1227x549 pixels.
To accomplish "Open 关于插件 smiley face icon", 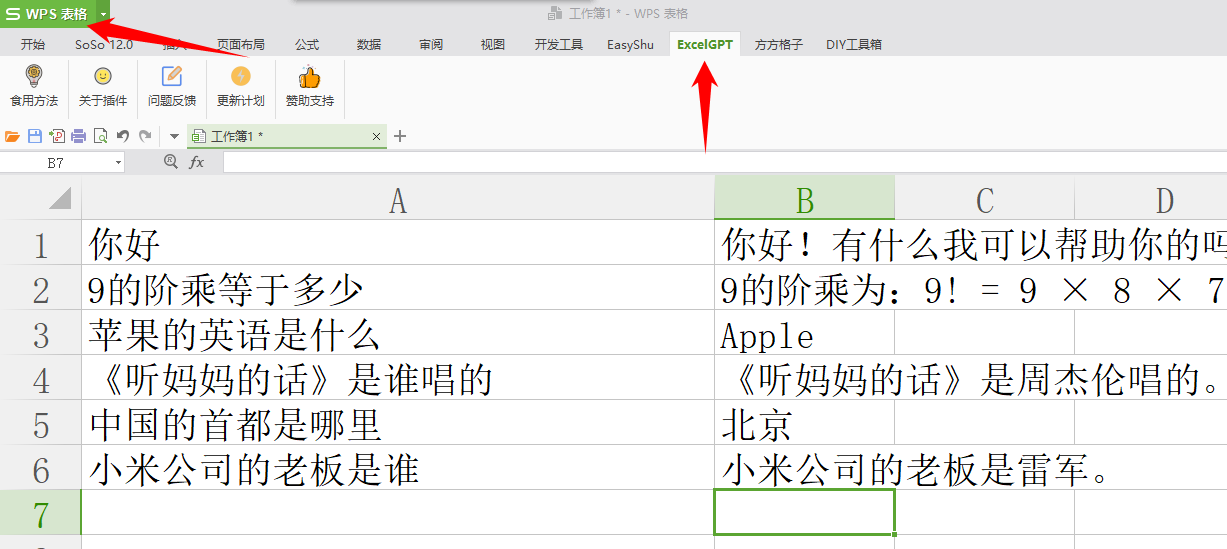I will point(103,78).
